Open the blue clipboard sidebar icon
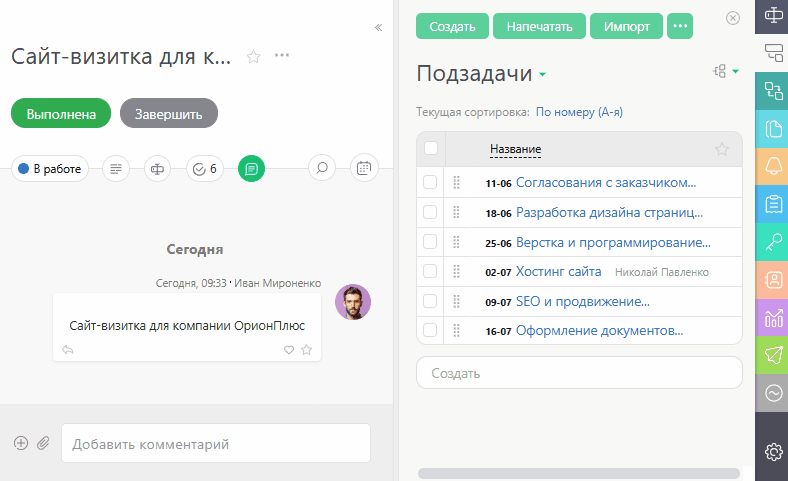This screenshot has height=481, width=788. coord(773,204)
